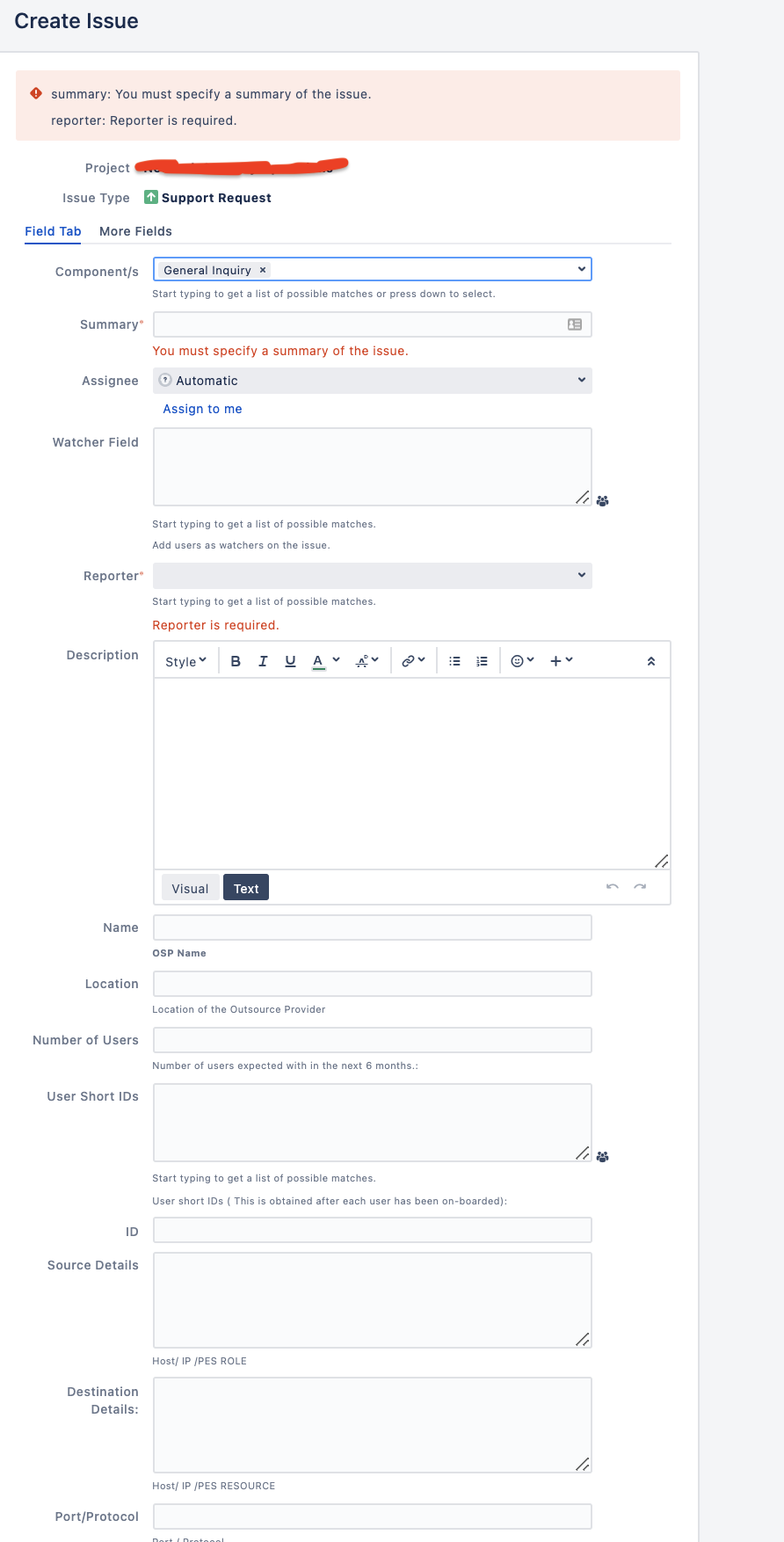Click into the Destination Details text area
The width and height of the screenshot is (784, 1542).
click(373, 1425)
